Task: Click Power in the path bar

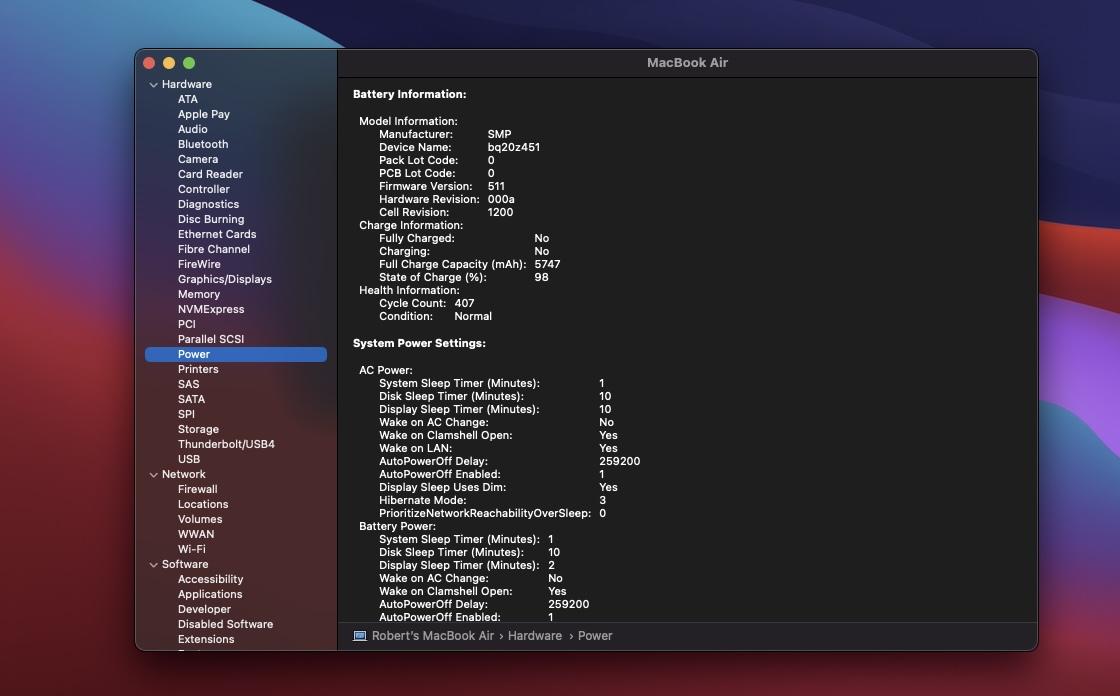Action: 595,636
